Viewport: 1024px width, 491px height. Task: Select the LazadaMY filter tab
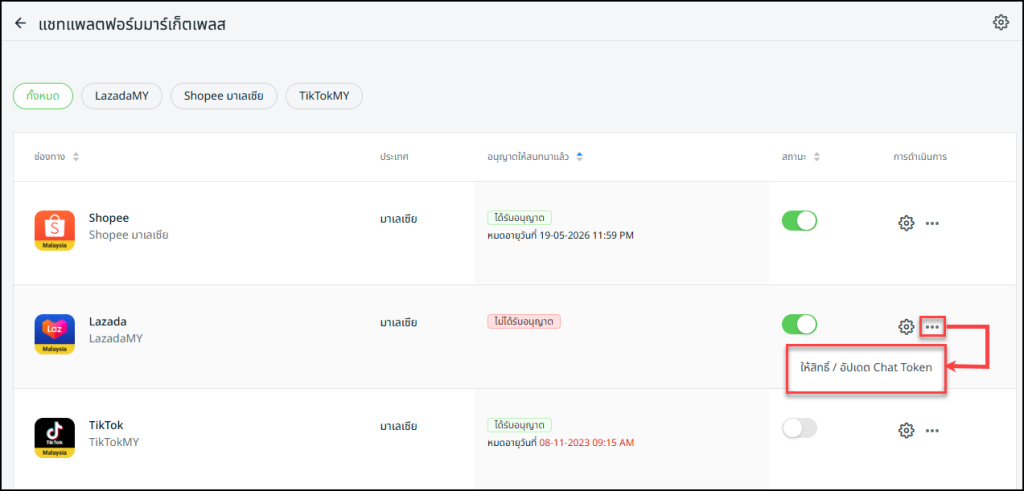[x=121, y=96]
